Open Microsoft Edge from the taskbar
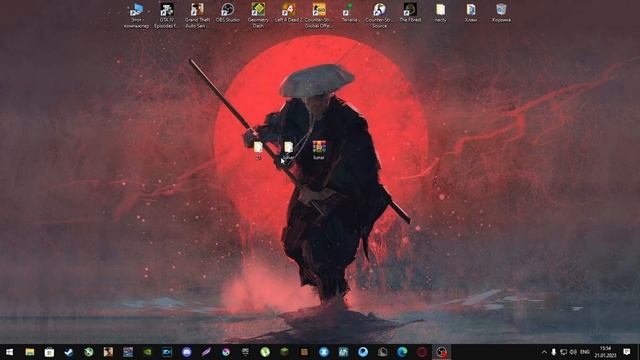 pos(402,352)
